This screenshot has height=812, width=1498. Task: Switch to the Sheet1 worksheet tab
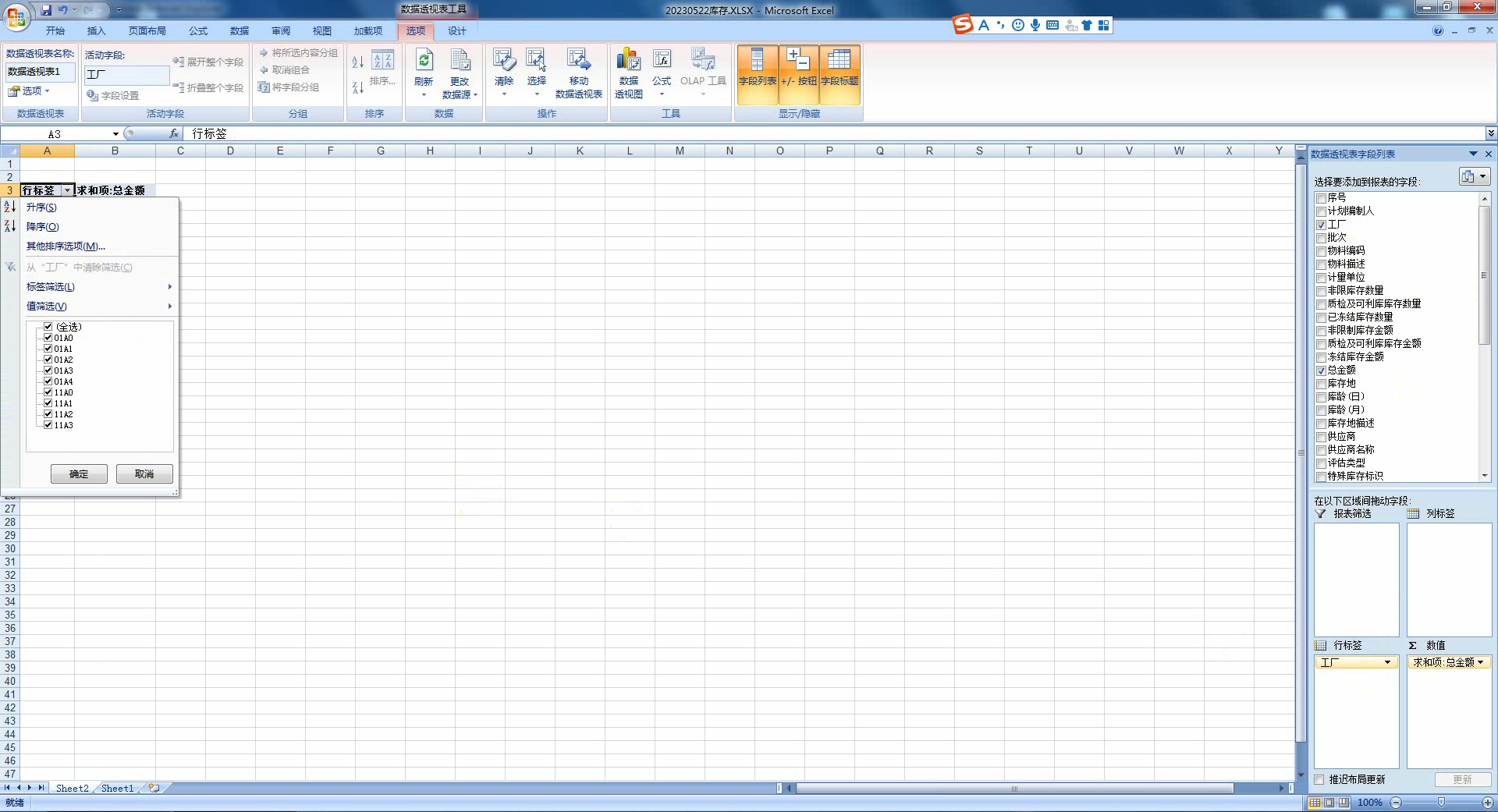(117, 789)
